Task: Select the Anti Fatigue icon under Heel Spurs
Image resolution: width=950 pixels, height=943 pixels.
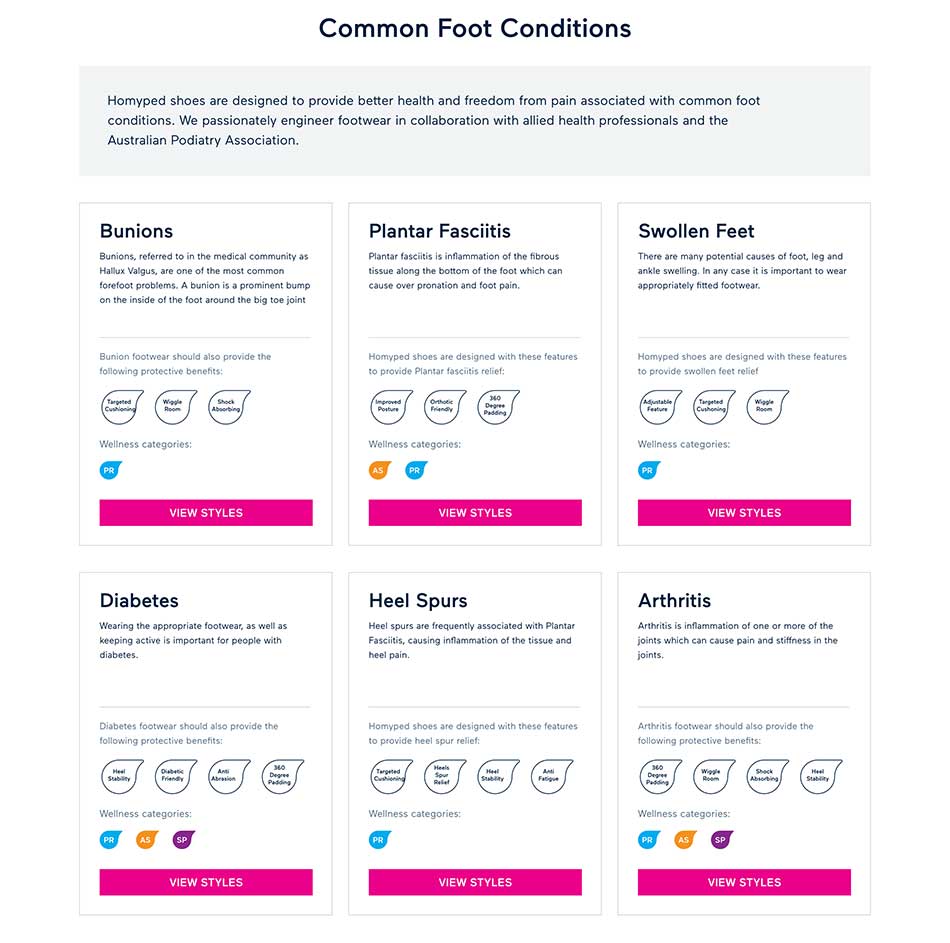Action: (x=551, y=776)
